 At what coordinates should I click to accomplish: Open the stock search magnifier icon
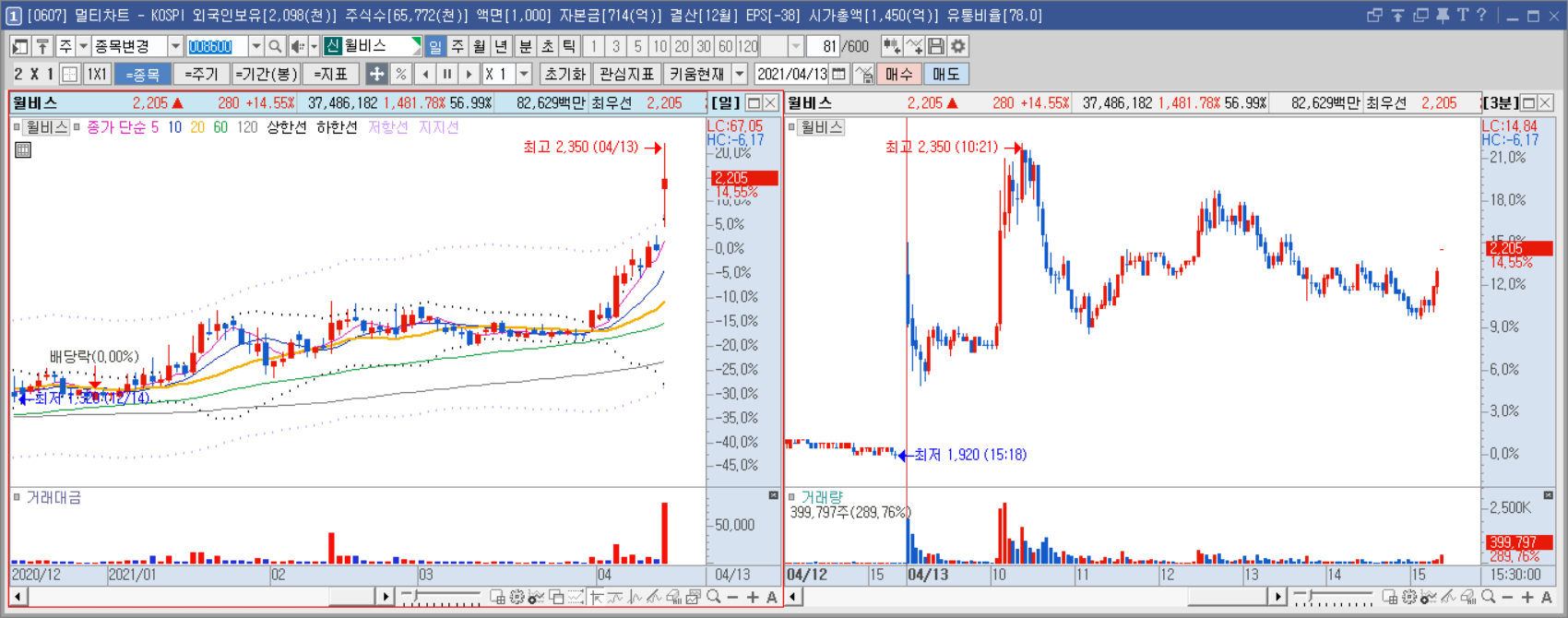[x=275, y=46]
